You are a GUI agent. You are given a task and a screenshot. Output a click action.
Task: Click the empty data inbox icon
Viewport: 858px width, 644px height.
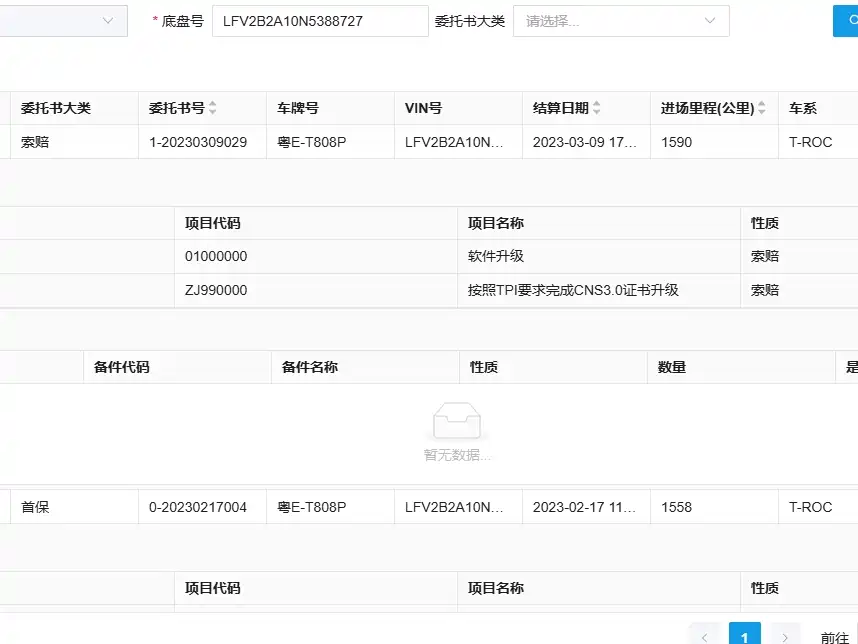[457, 421]
